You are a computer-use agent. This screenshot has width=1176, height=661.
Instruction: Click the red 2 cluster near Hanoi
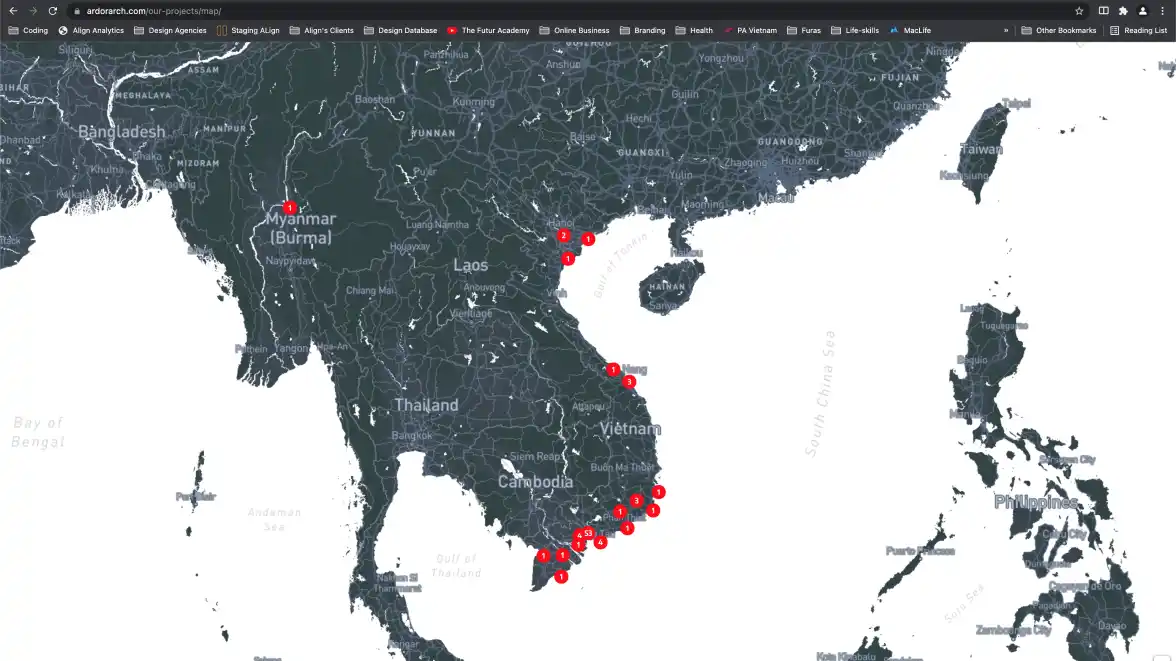564,236
